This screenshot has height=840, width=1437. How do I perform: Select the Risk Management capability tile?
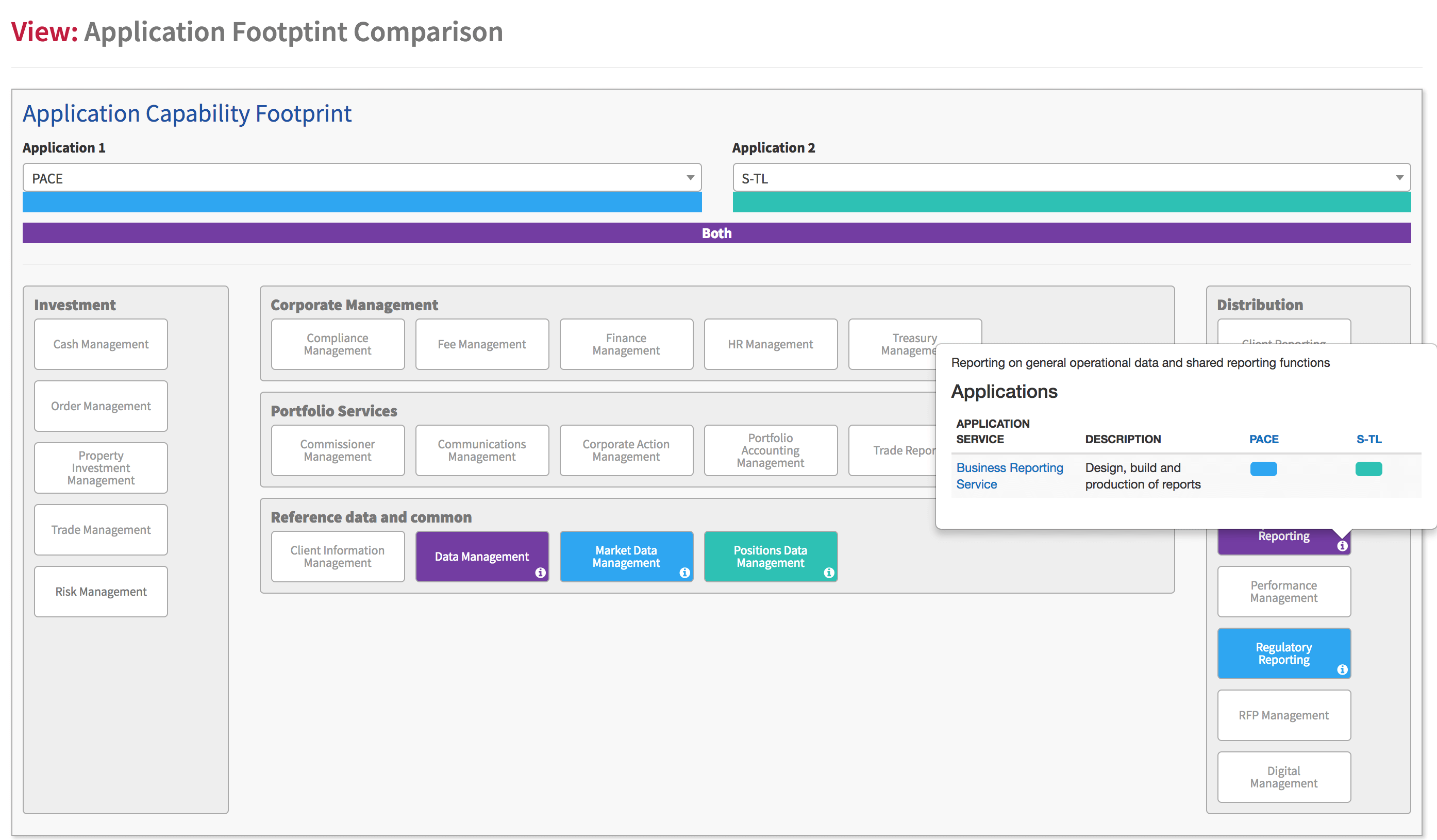[101, 592]
